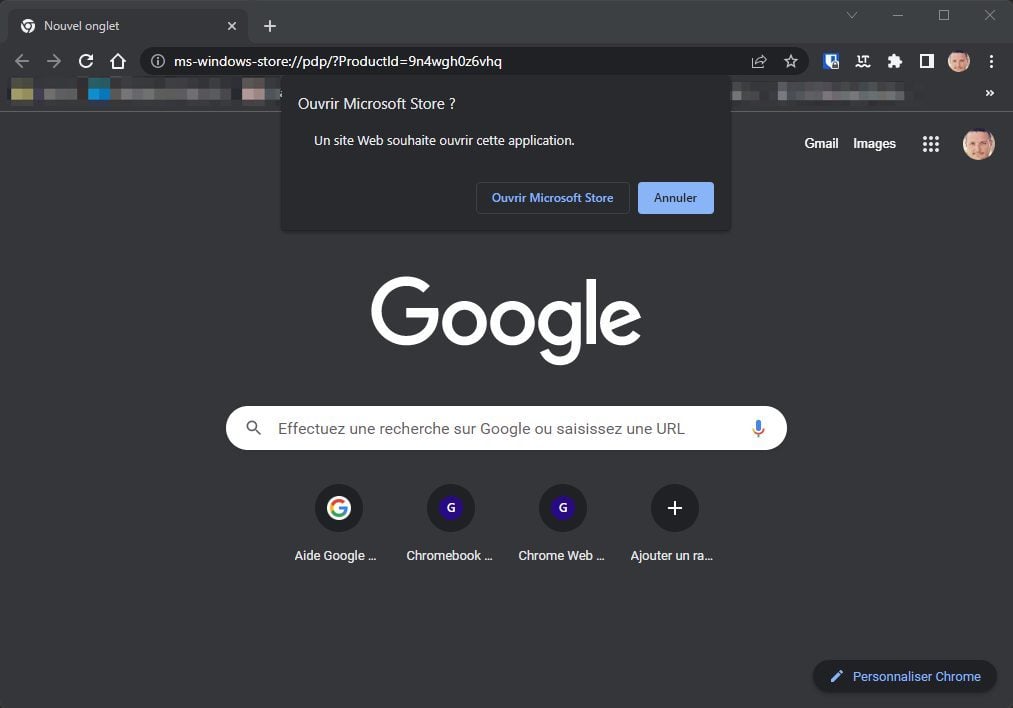This screenshot has width=1013, height=708.
Task: Open the translate extension icon
Action: click(x=863, y=61)
